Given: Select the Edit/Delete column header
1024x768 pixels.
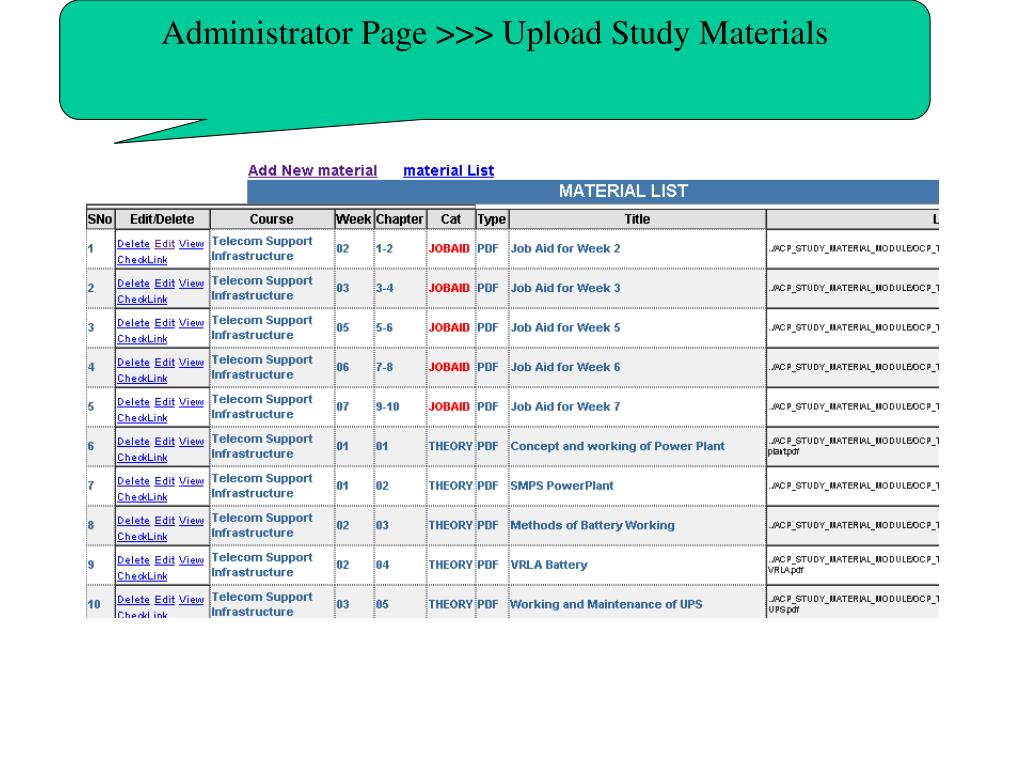Looking at the screenshot, I should point(162,219).
